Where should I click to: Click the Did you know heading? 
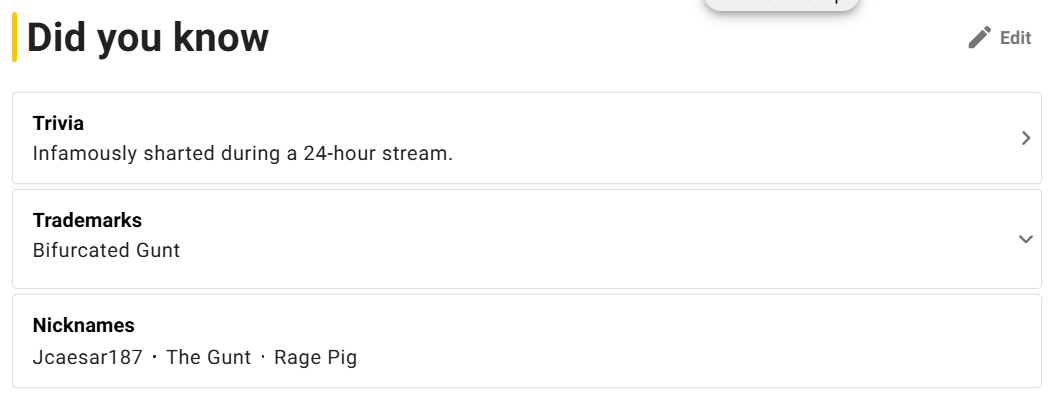(148, 37)
